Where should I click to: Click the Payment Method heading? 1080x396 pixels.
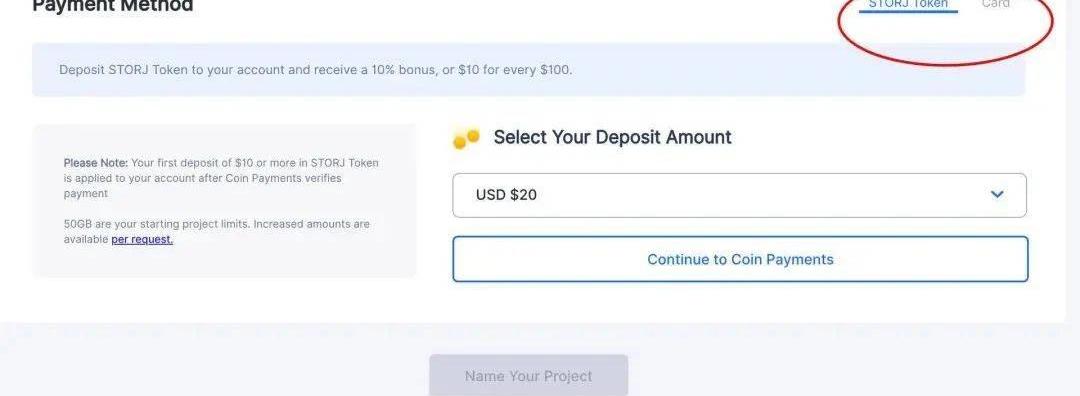click(113, 6)
